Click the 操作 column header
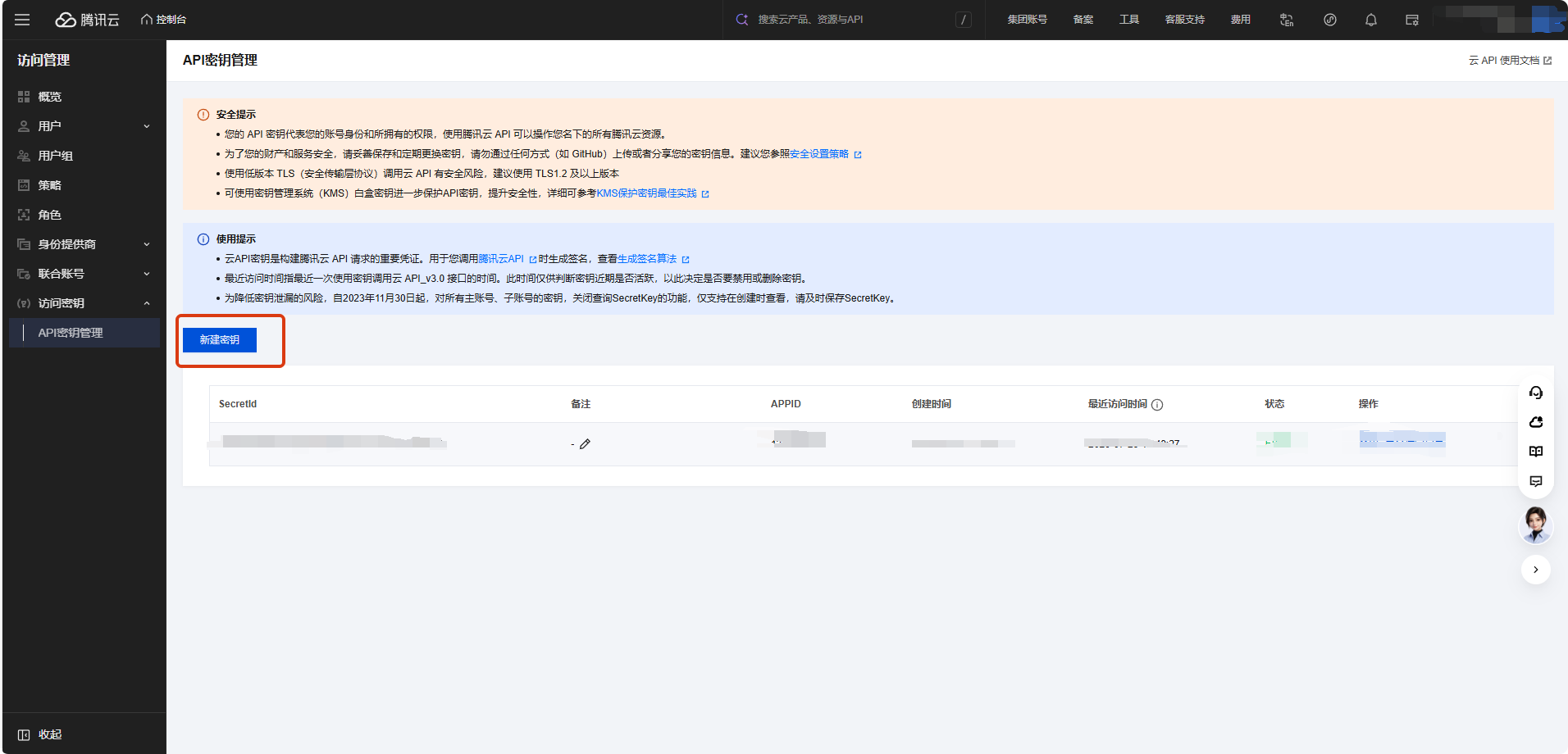The height and width of the screenshot is (754, 1568). 1368,404
